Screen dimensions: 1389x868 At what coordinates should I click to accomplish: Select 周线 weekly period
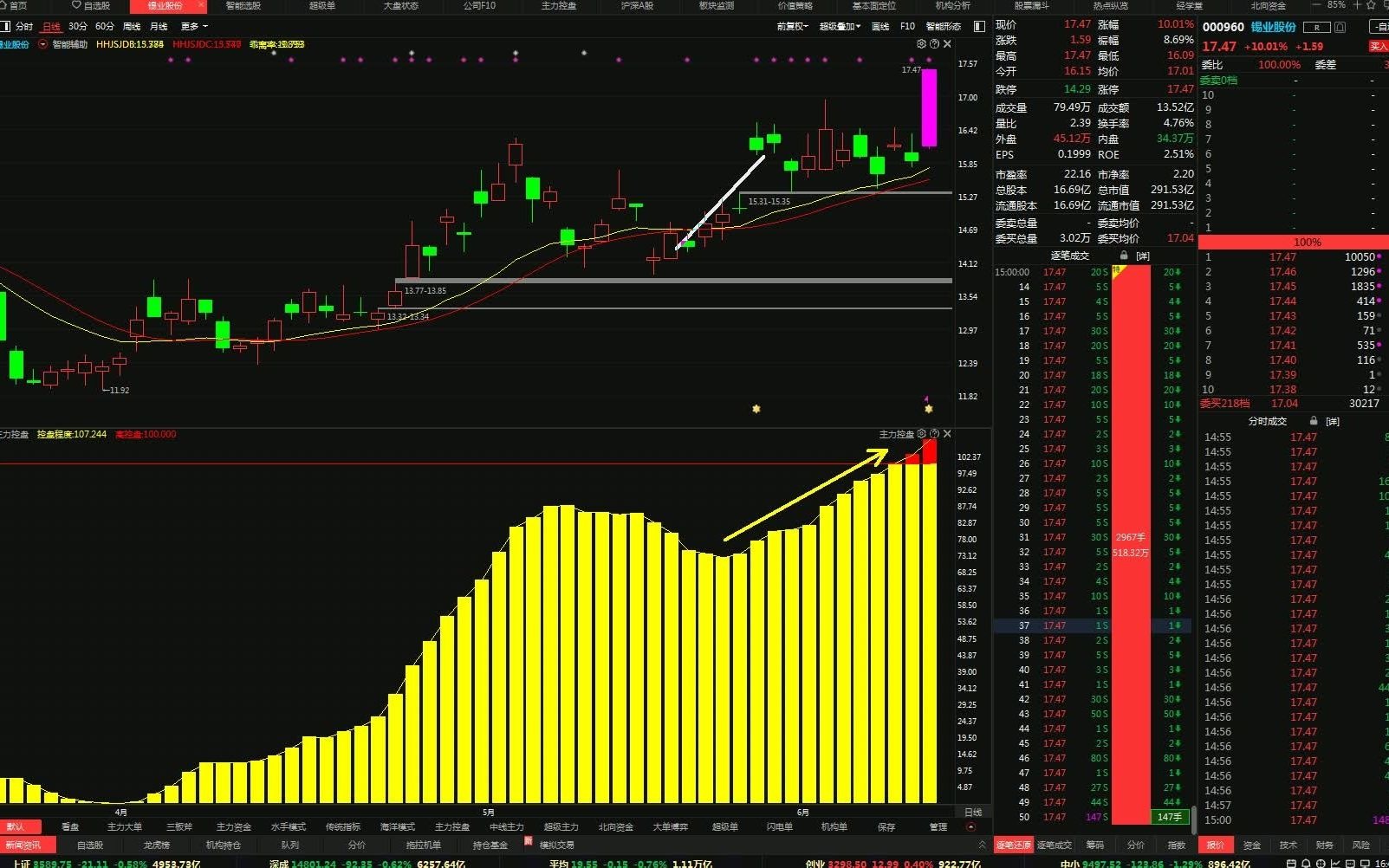pyautogui.click(x=132, y=27)
